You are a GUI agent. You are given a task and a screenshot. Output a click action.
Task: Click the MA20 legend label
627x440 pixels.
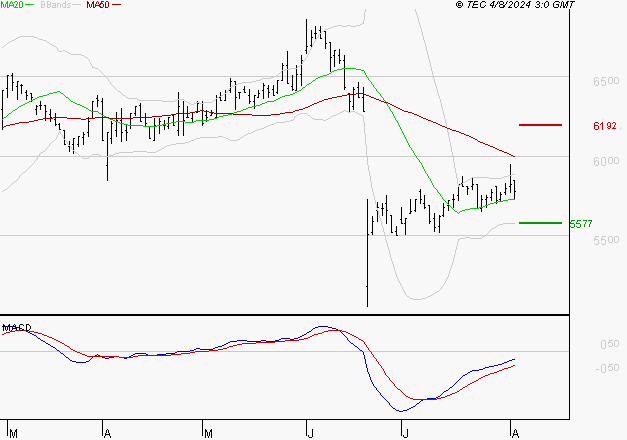coord(11,5)
